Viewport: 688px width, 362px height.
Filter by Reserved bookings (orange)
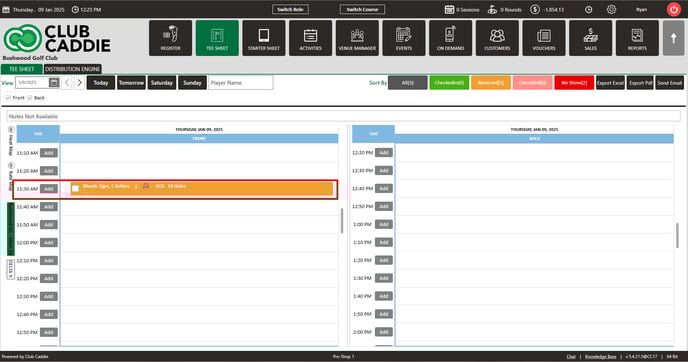491,82
